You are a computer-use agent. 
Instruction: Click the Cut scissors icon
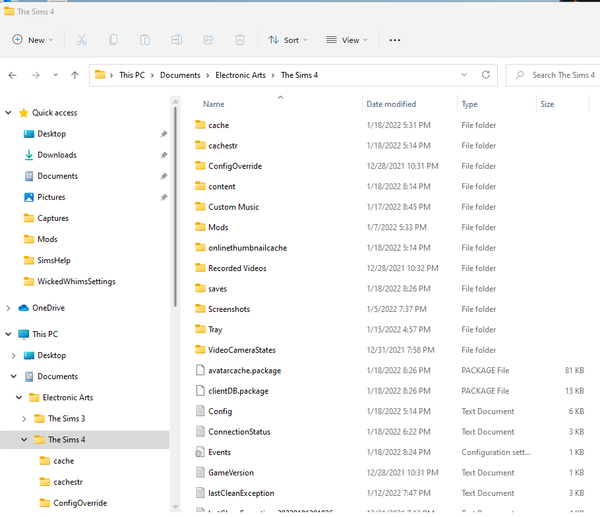(x=82, y=40)
